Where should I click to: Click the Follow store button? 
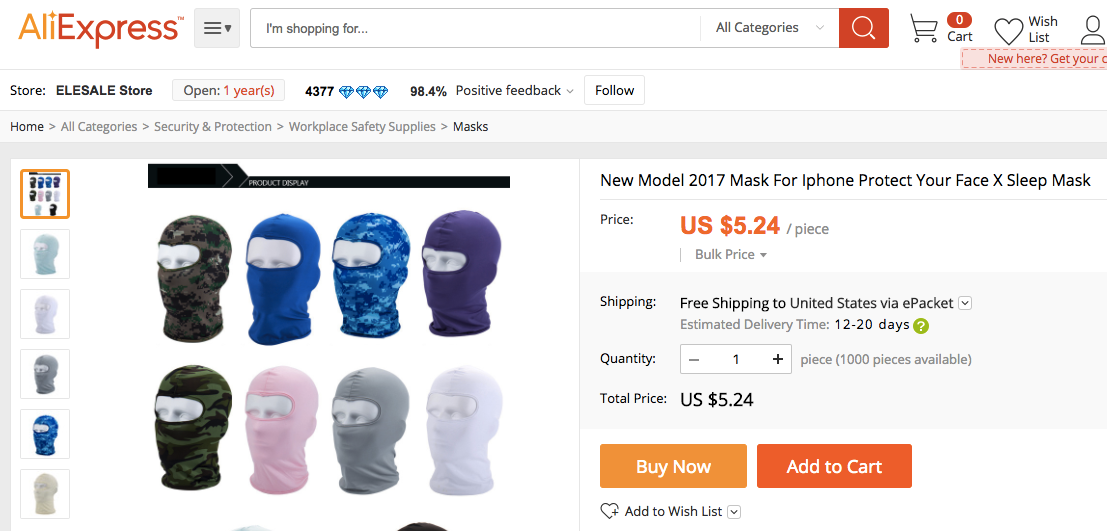(614, 90)
